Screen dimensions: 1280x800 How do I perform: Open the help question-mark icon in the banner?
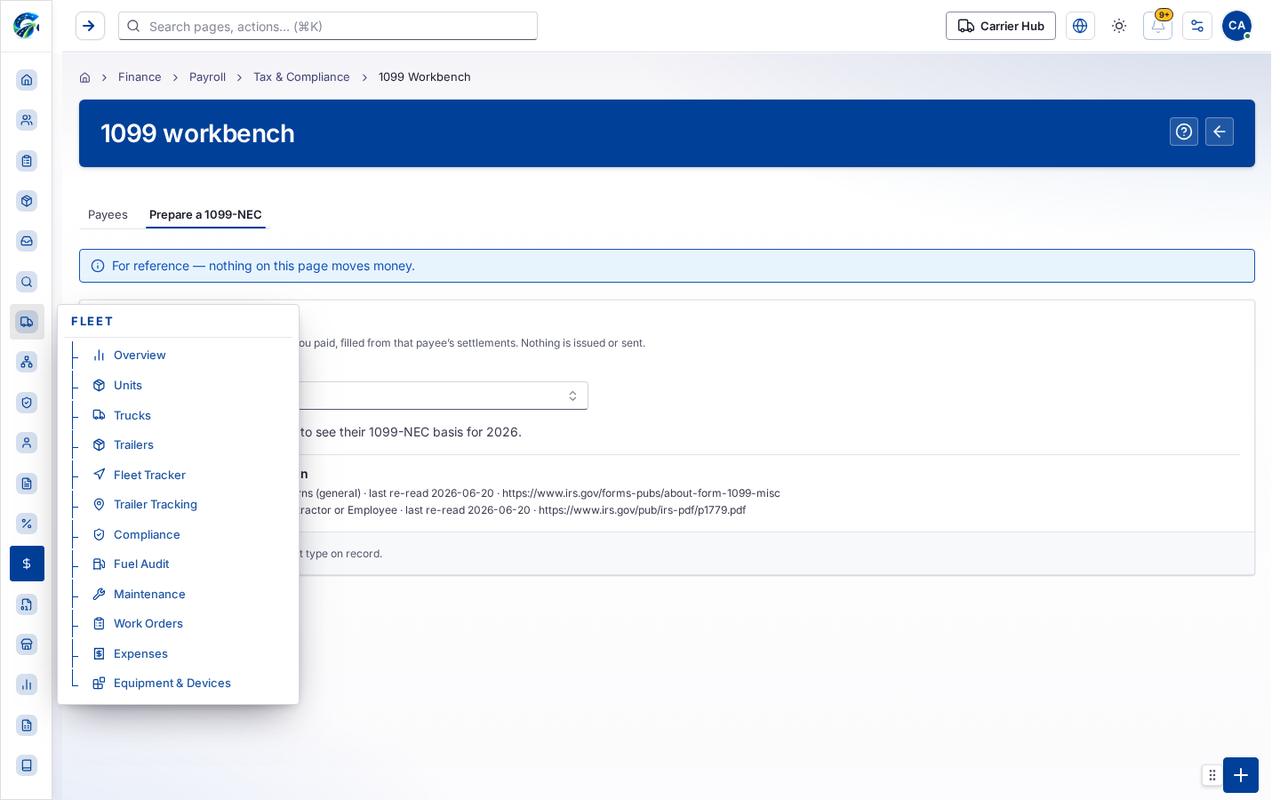pyautogui.click(x=1184, y=132)
